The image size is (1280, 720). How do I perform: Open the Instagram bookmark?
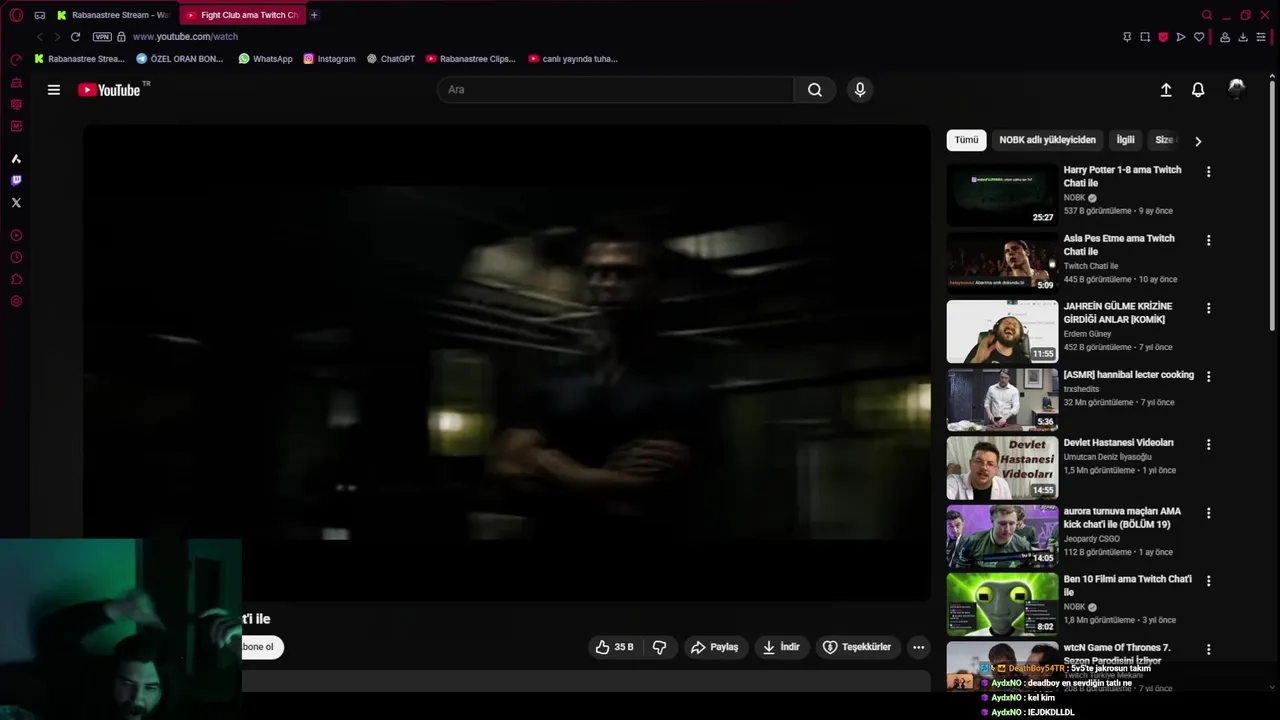330,59
